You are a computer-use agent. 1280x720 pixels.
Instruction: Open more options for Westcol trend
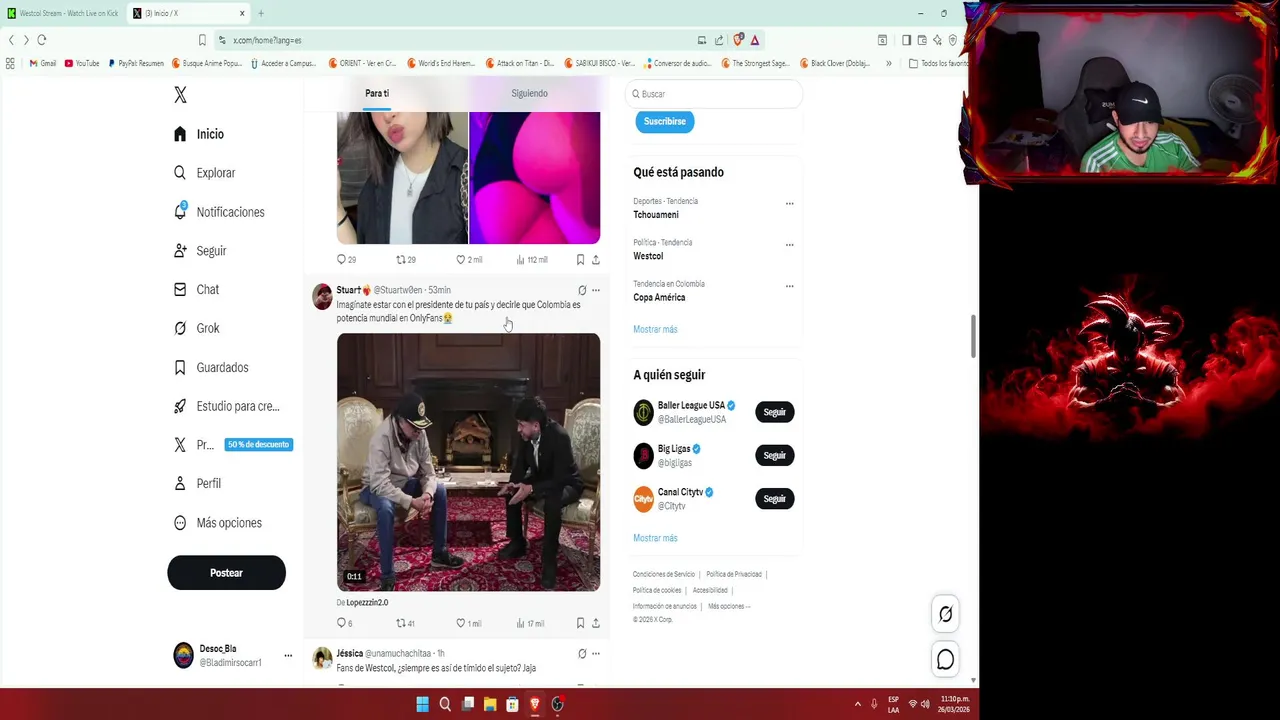789,244
